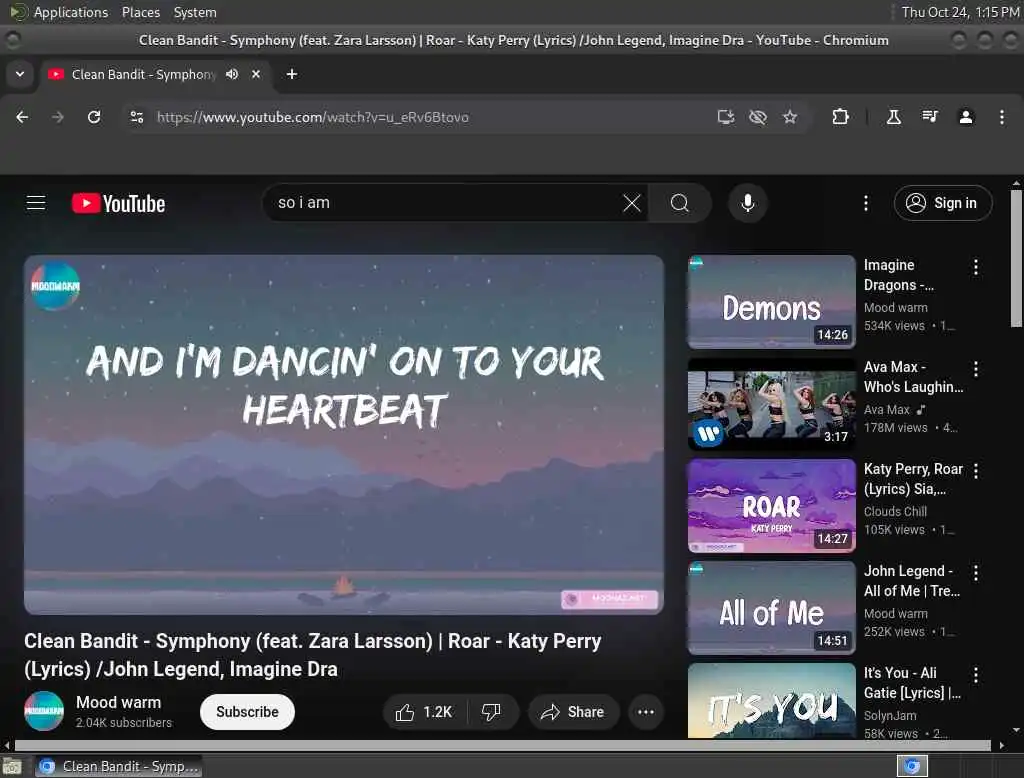This screenshot has width=1024, height=778.
Task: Click the video player area
Action: (x=344, y=434)
